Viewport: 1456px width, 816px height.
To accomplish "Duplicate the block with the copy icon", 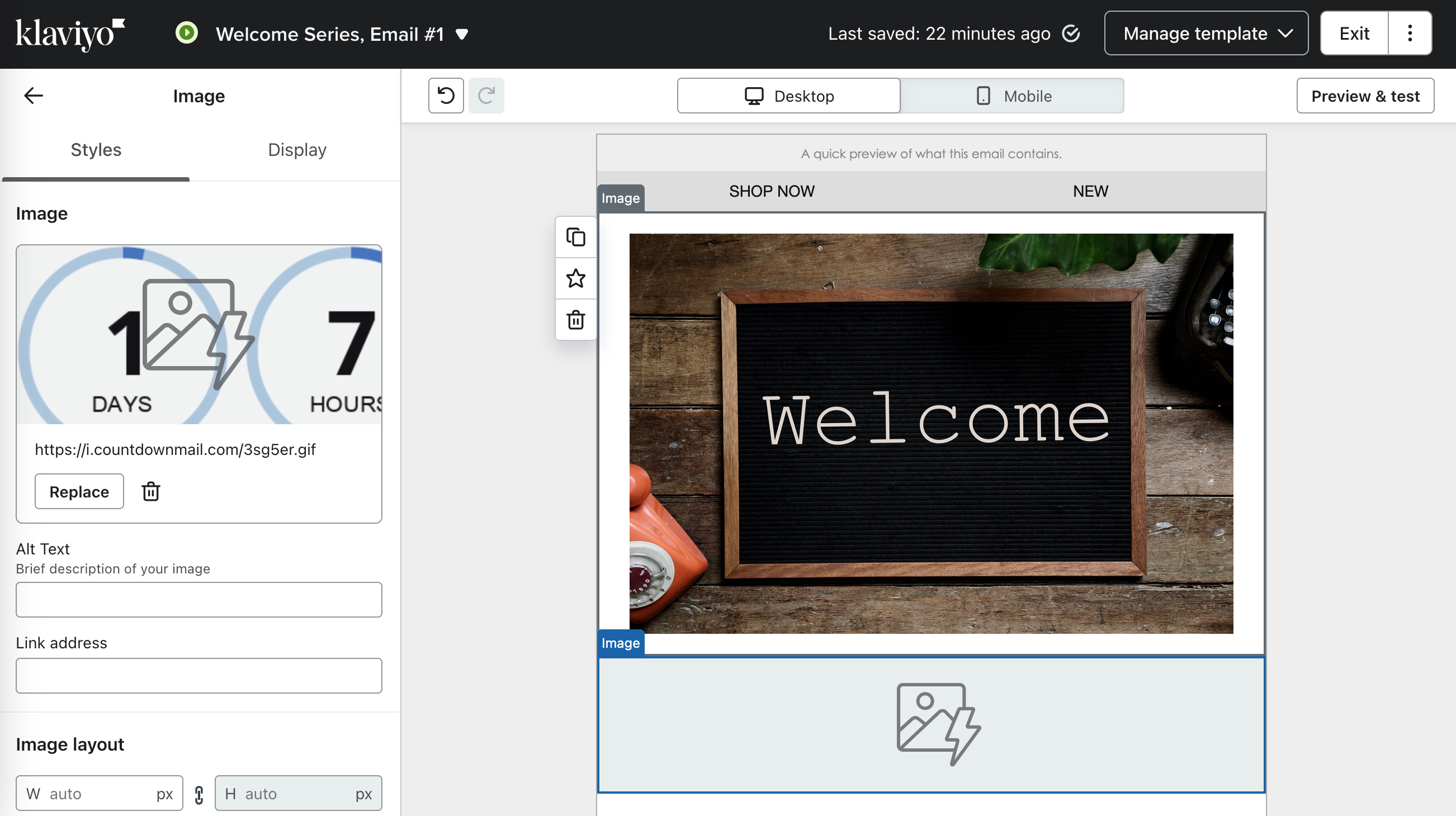I will coord(576,237).
